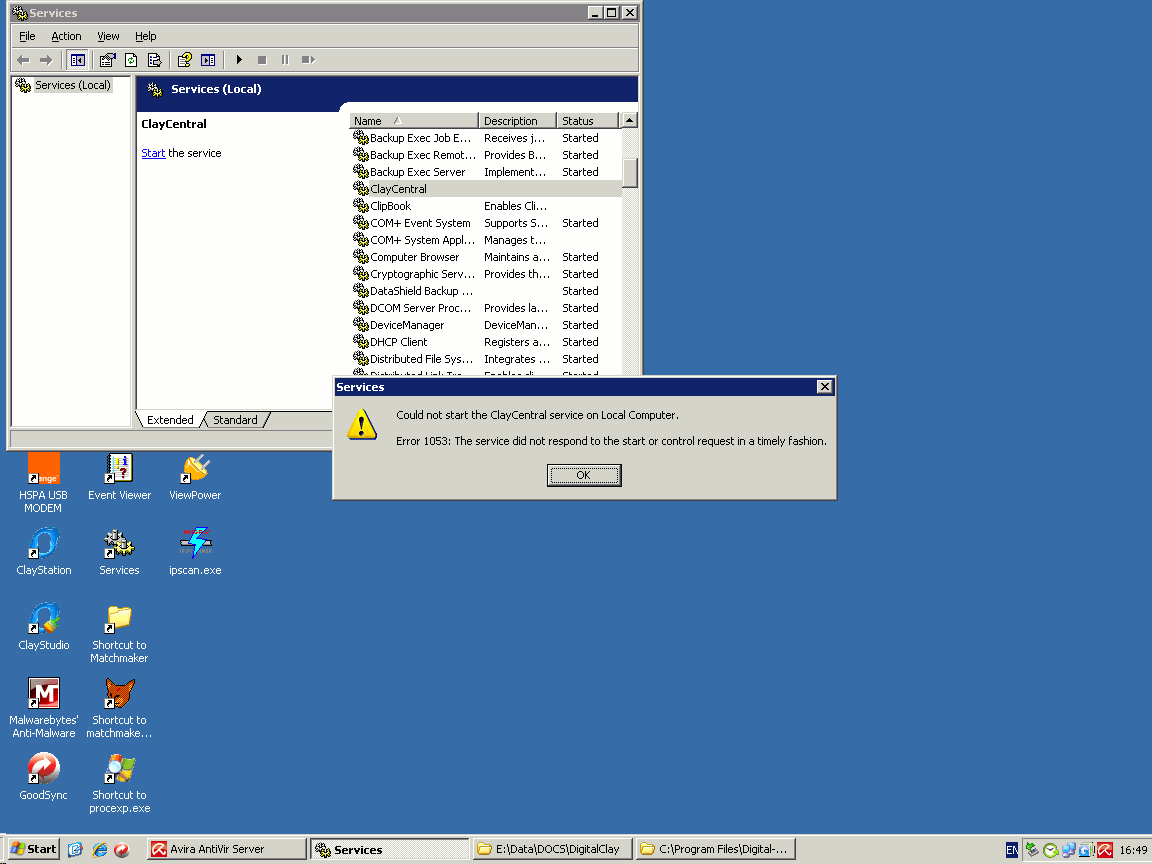Image resolution: width=1152 pixels, height=864 pixels.
Task: Select the Backup Exec Server service
Action: pos(486,172)
